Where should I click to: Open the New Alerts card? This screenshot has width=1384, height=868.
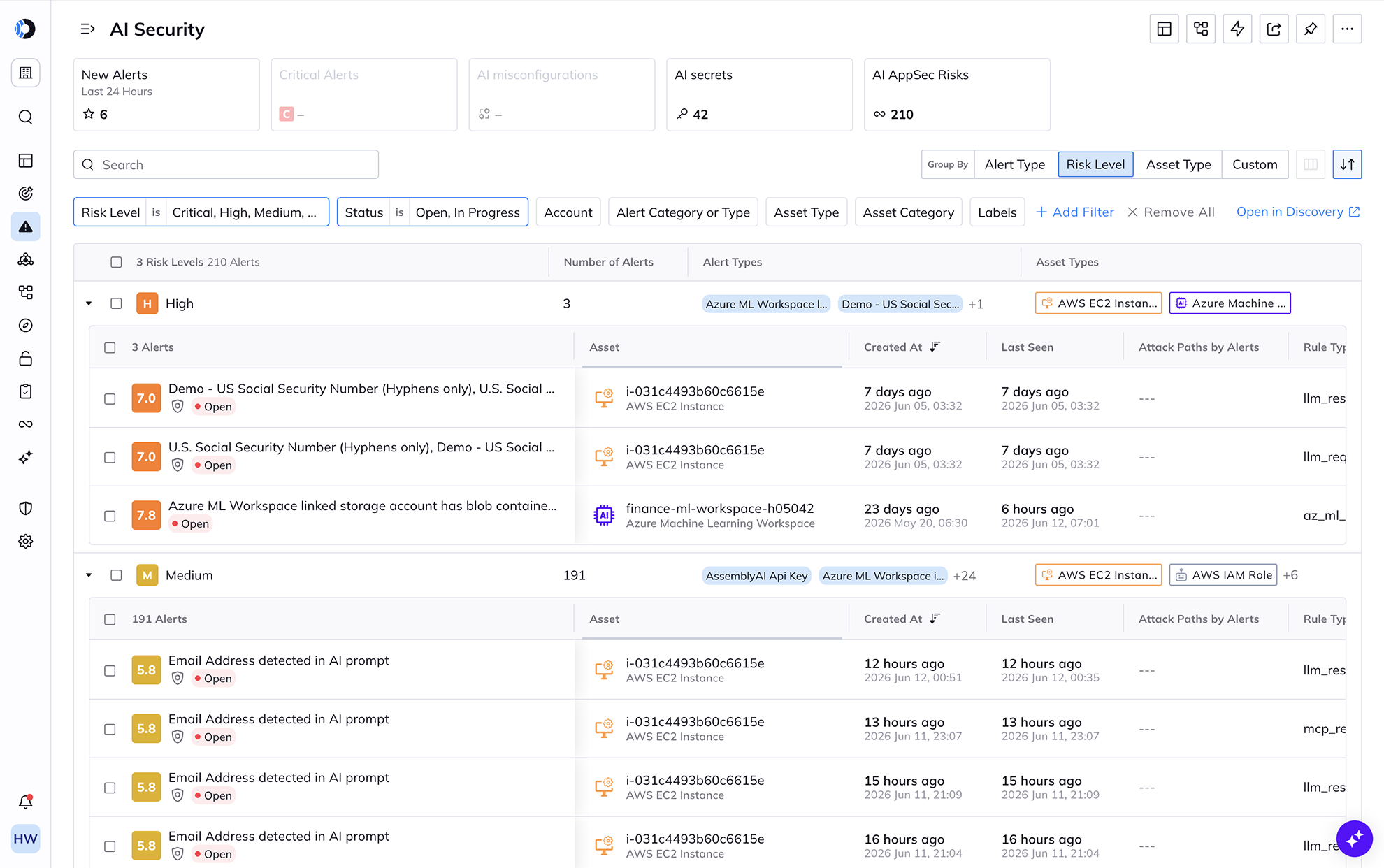(166, 94)
